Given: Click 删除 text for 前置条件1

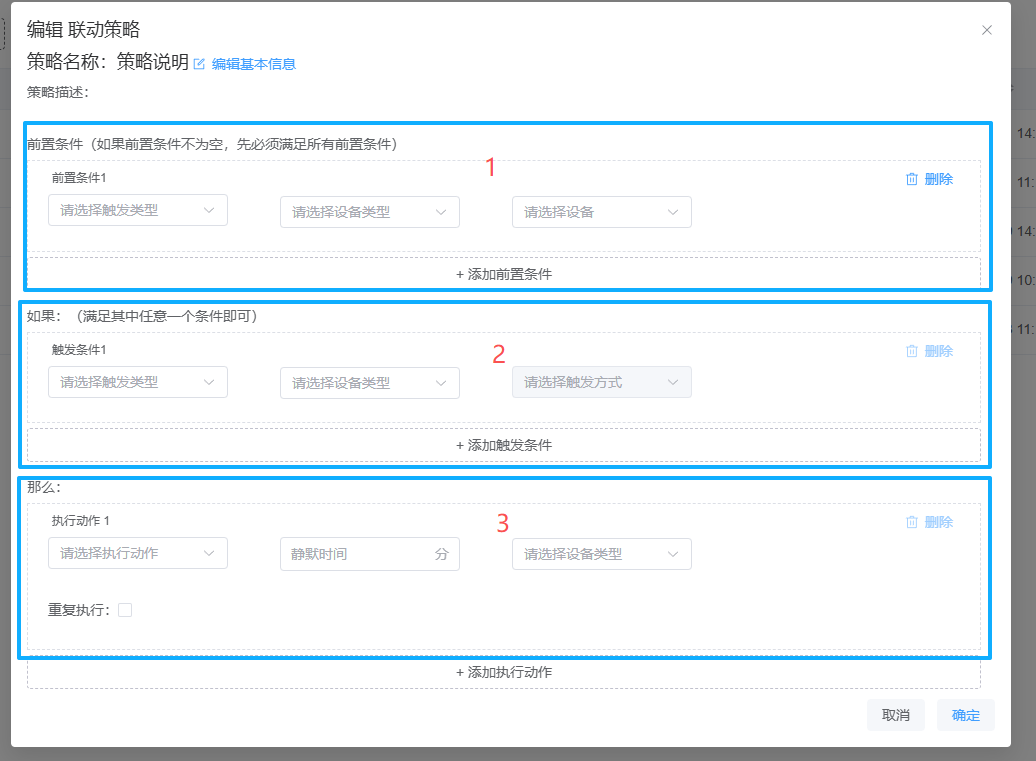Looking at the screenshot, I should tap(939, 179).
